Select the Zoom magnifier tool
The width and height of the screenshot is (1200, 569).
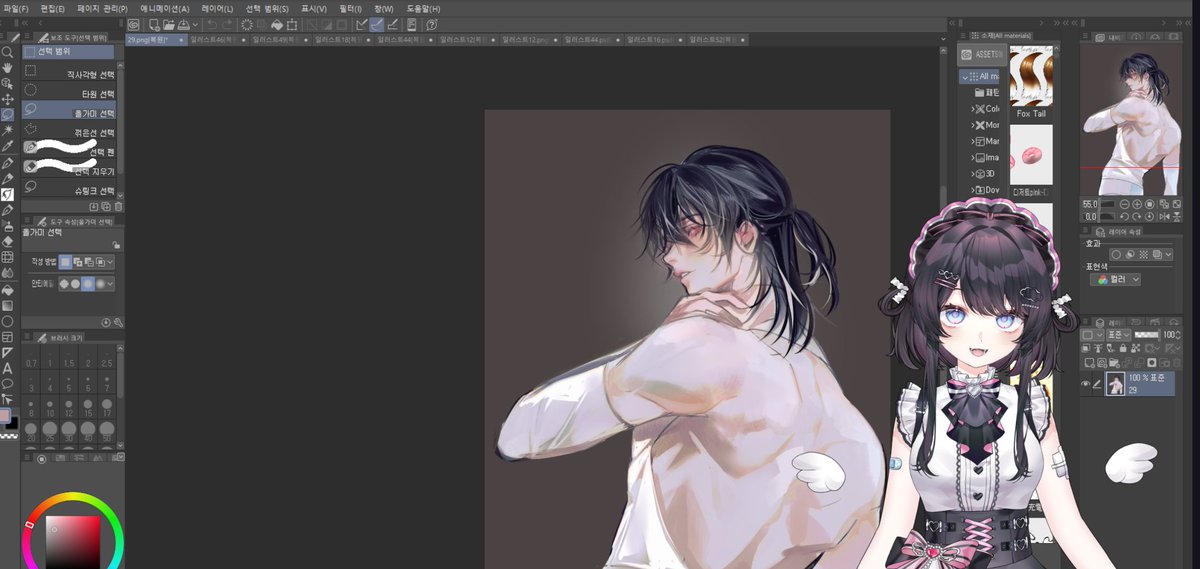7,52
